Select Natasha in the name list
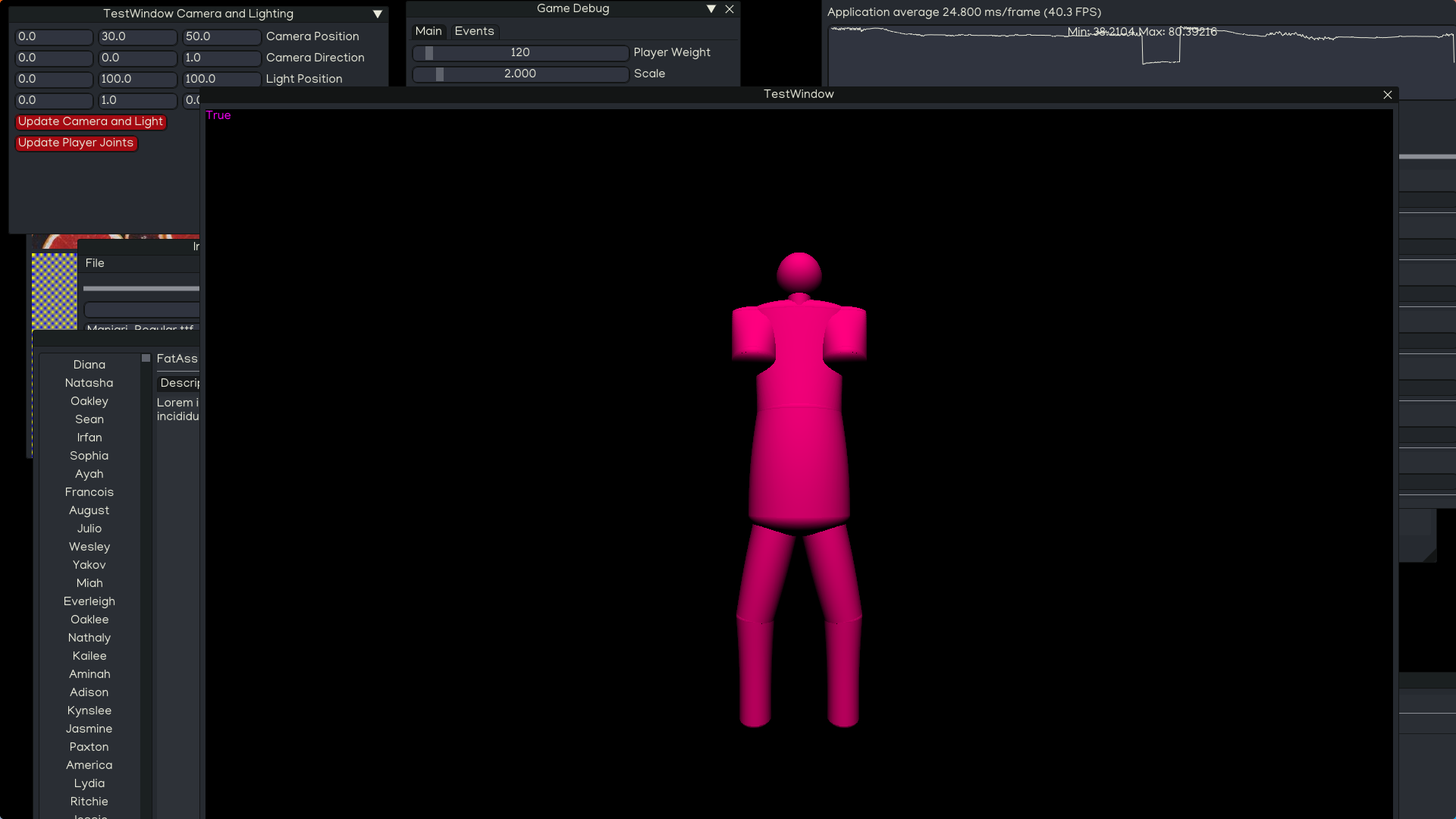Screen dimensions: 1456x819 (x=89, y=383)
